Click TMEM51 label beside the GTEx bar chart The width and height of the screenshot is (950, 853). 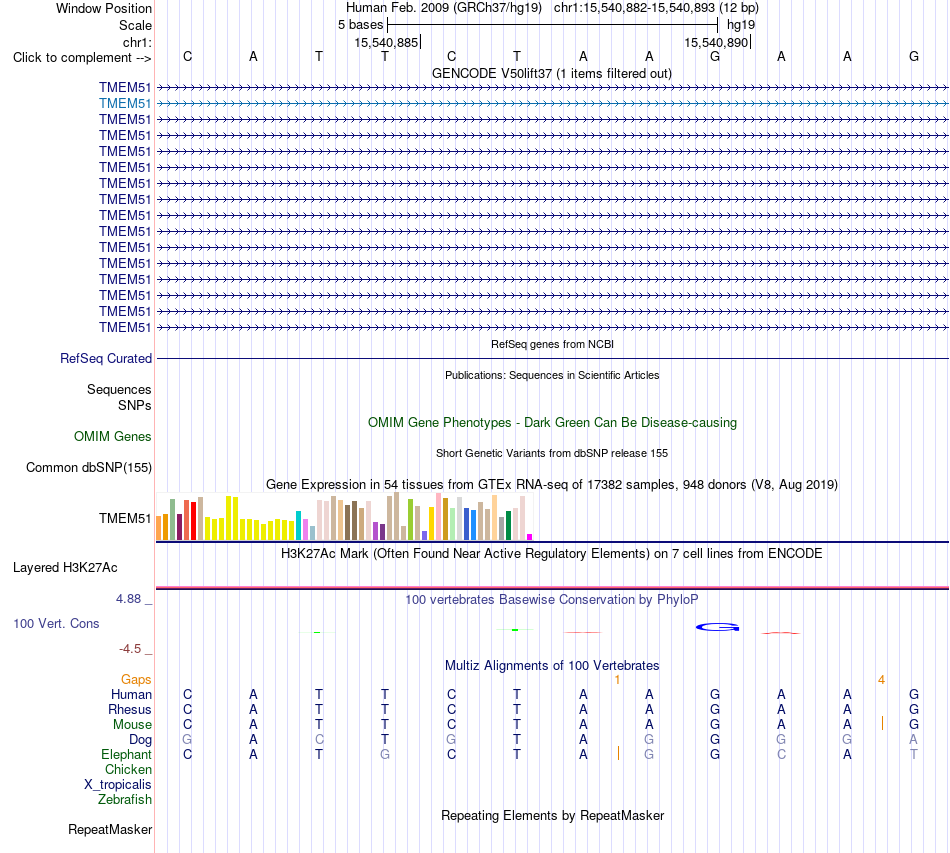click(125, 519)
